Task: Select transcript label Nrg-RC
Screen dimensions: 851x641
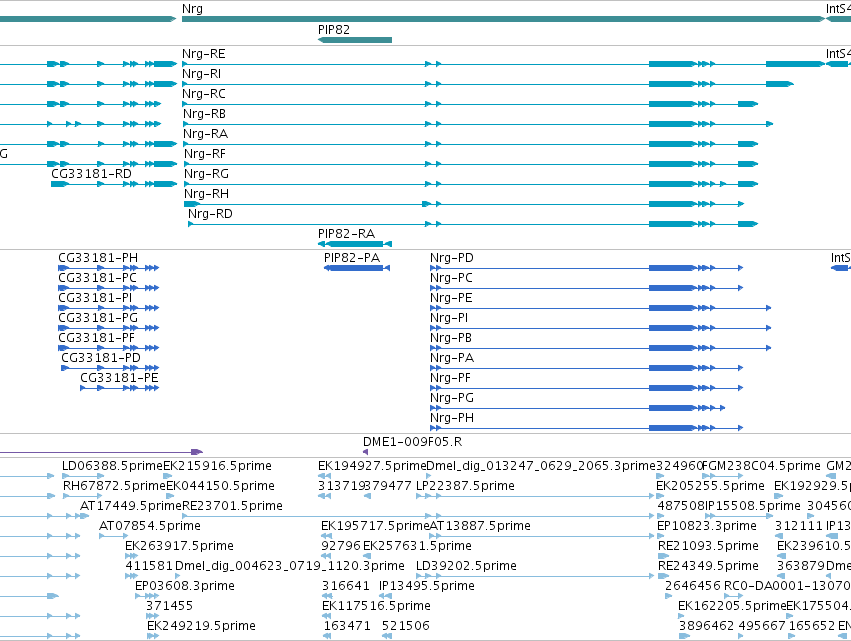Action: pyautogui.click(x=204, y=94)
